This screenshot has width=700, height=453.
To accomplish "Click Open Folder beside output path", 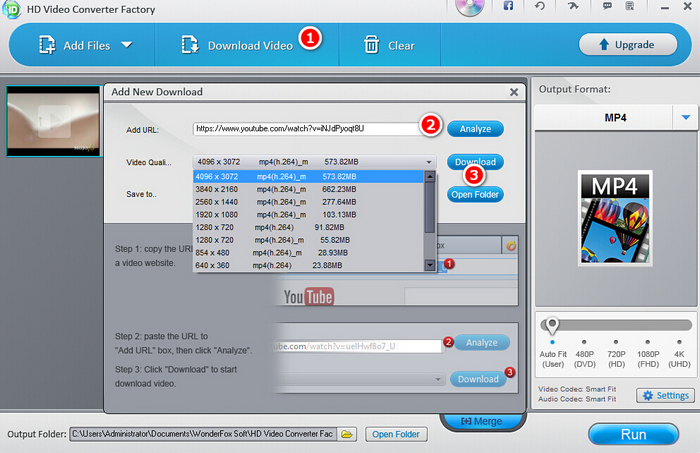I will pos(396,434).
